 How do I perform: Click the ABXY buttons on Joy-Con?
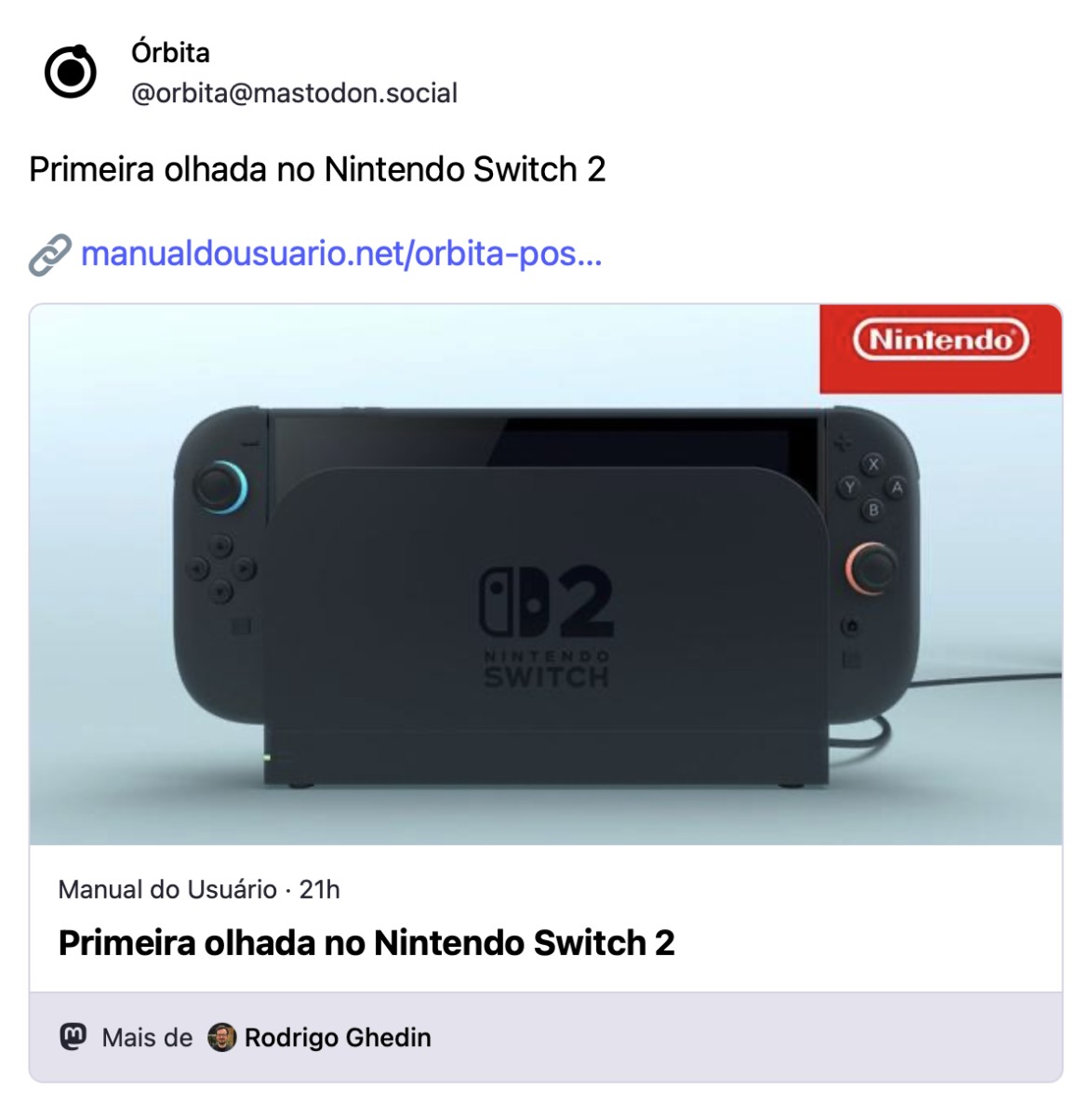[872, 486]
